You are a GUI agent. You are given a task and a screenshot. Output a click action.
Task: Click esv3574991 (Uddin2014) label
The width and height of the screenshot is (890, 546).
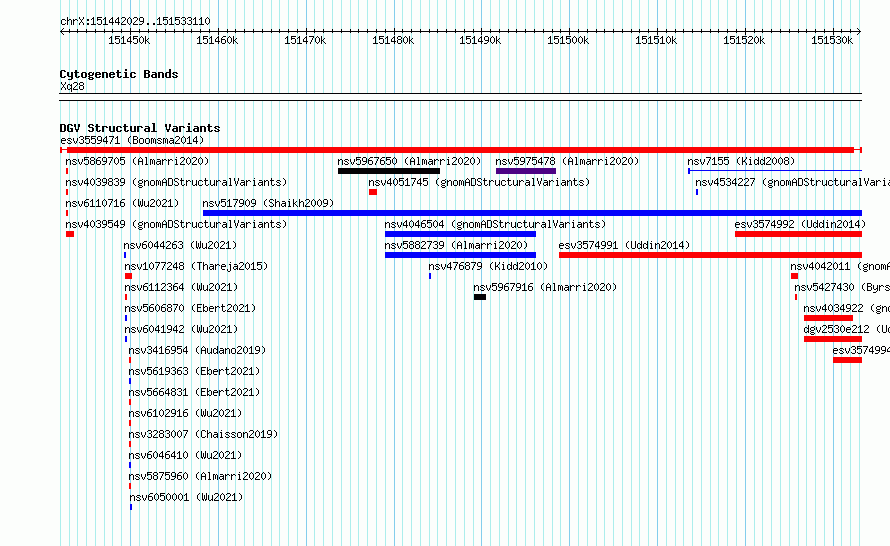click(624, 245)
